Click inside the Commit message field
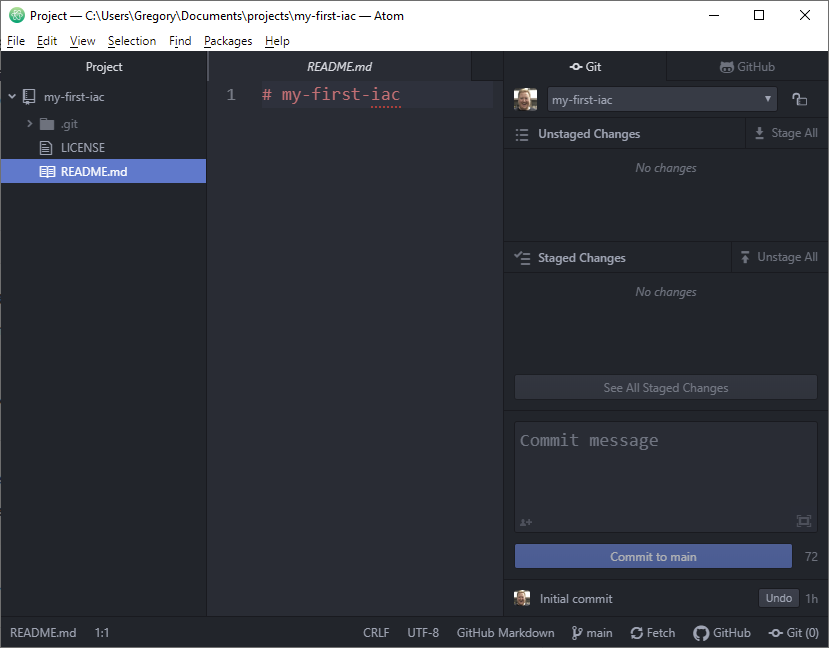Image resolution: width=829 pixels, height=648 pixels. point(665,470)
